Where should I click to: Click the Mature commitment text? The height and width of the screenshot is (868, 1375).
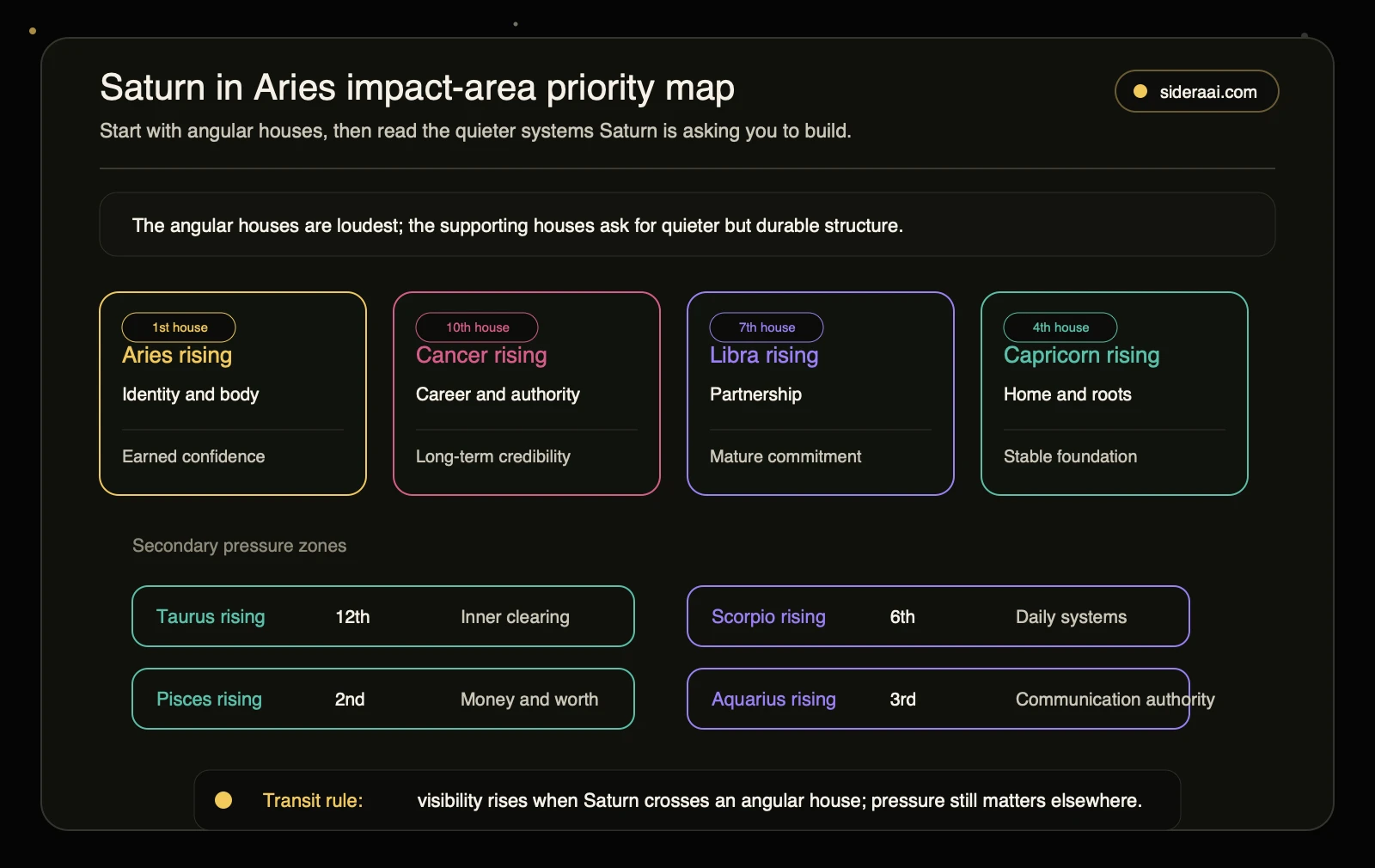pos(785,456)
